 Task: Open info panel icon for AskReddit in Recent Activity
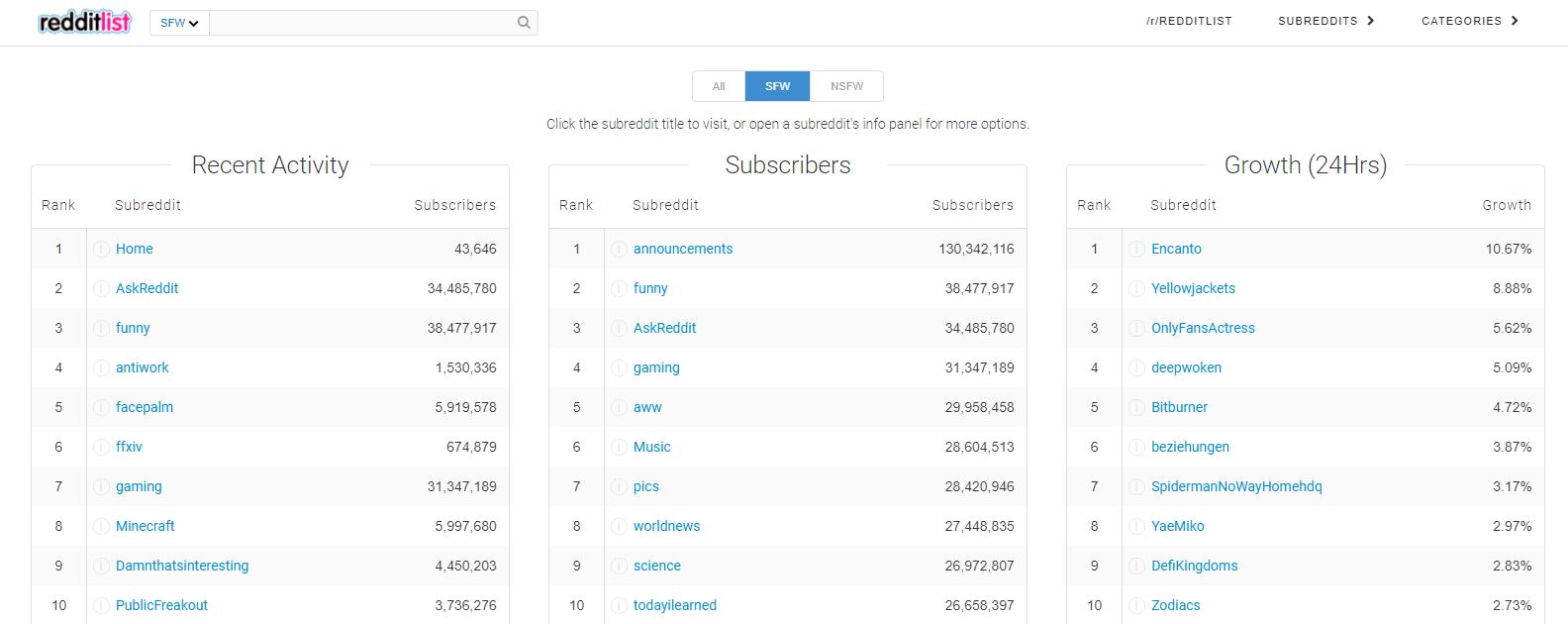point(101,288)
